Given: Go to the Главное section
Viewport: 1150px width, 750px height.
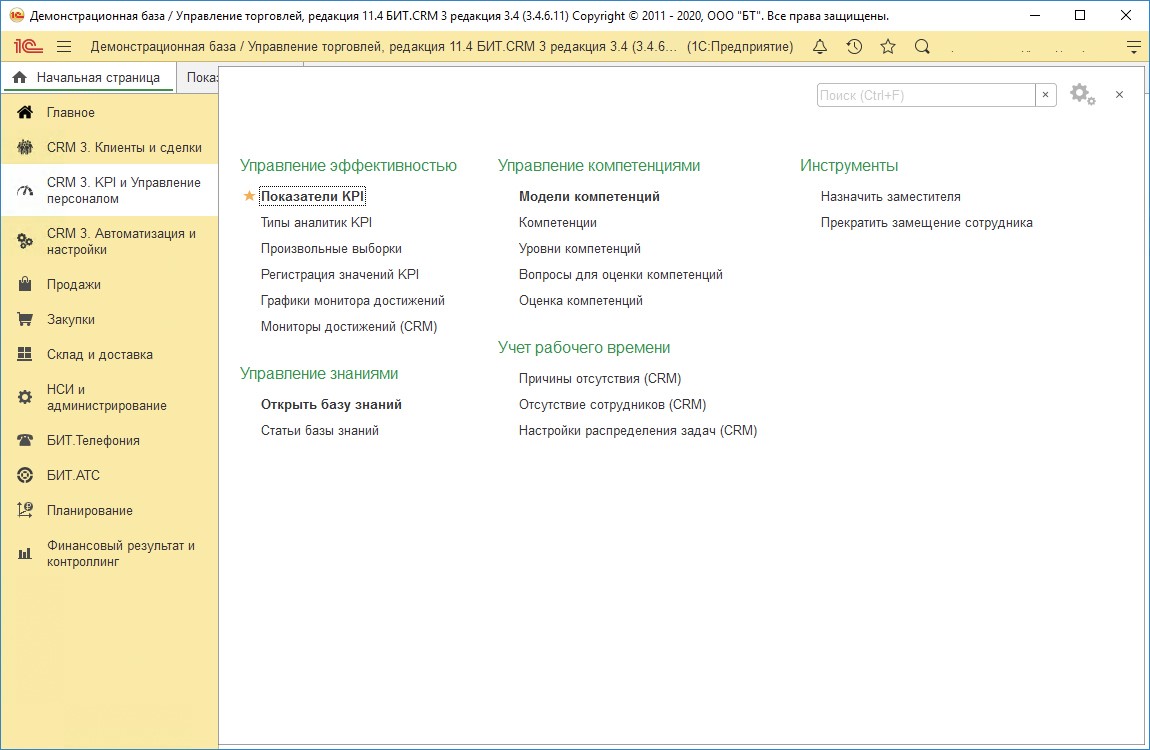Looking at the screenshot, I should 109,112.
